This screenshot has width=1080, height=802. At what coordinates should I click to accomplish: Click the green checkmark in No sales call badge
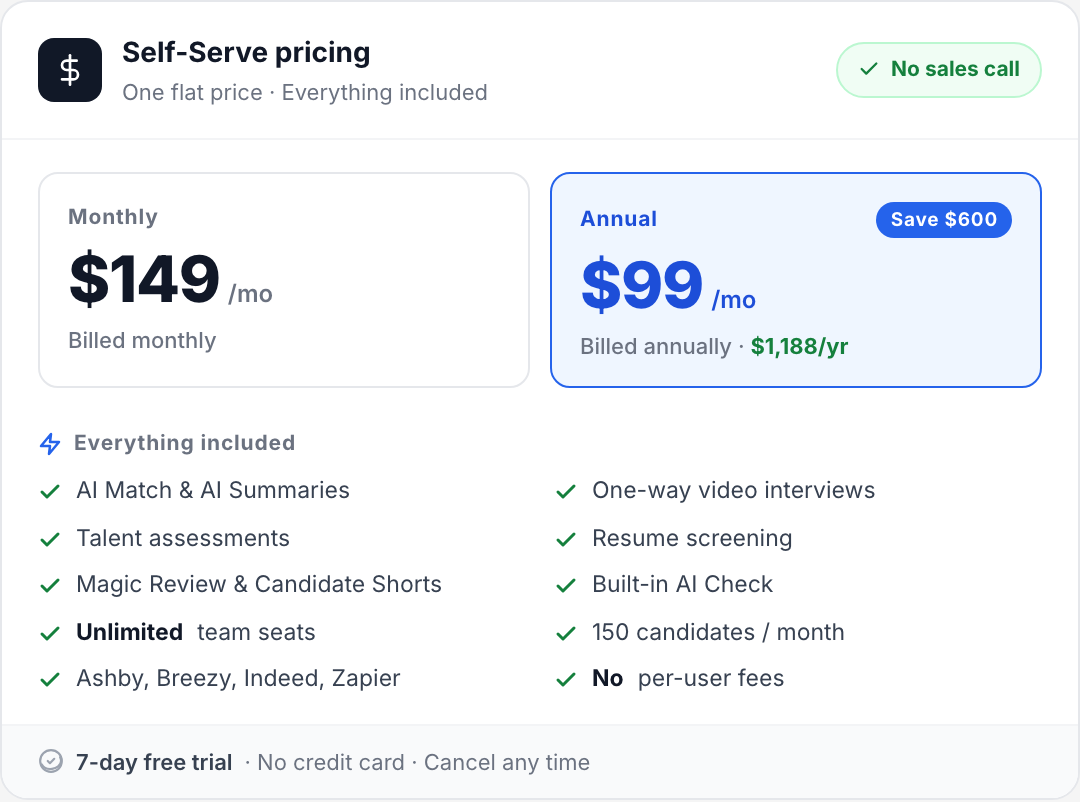[x=869, y=70]
